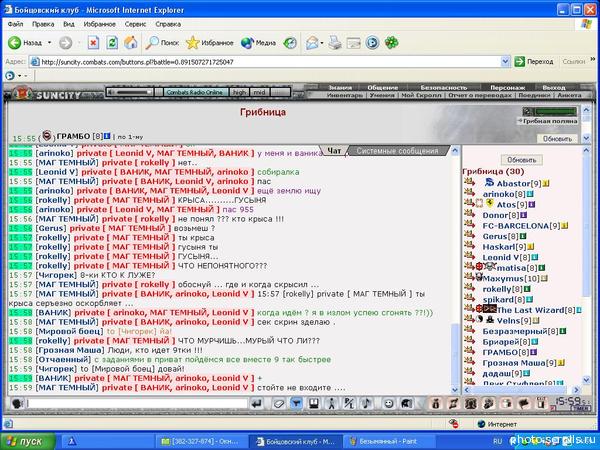The width and height of the screenshot is (600, 450).
Task: Open the Медиа panel
Action: click(258, 42)
